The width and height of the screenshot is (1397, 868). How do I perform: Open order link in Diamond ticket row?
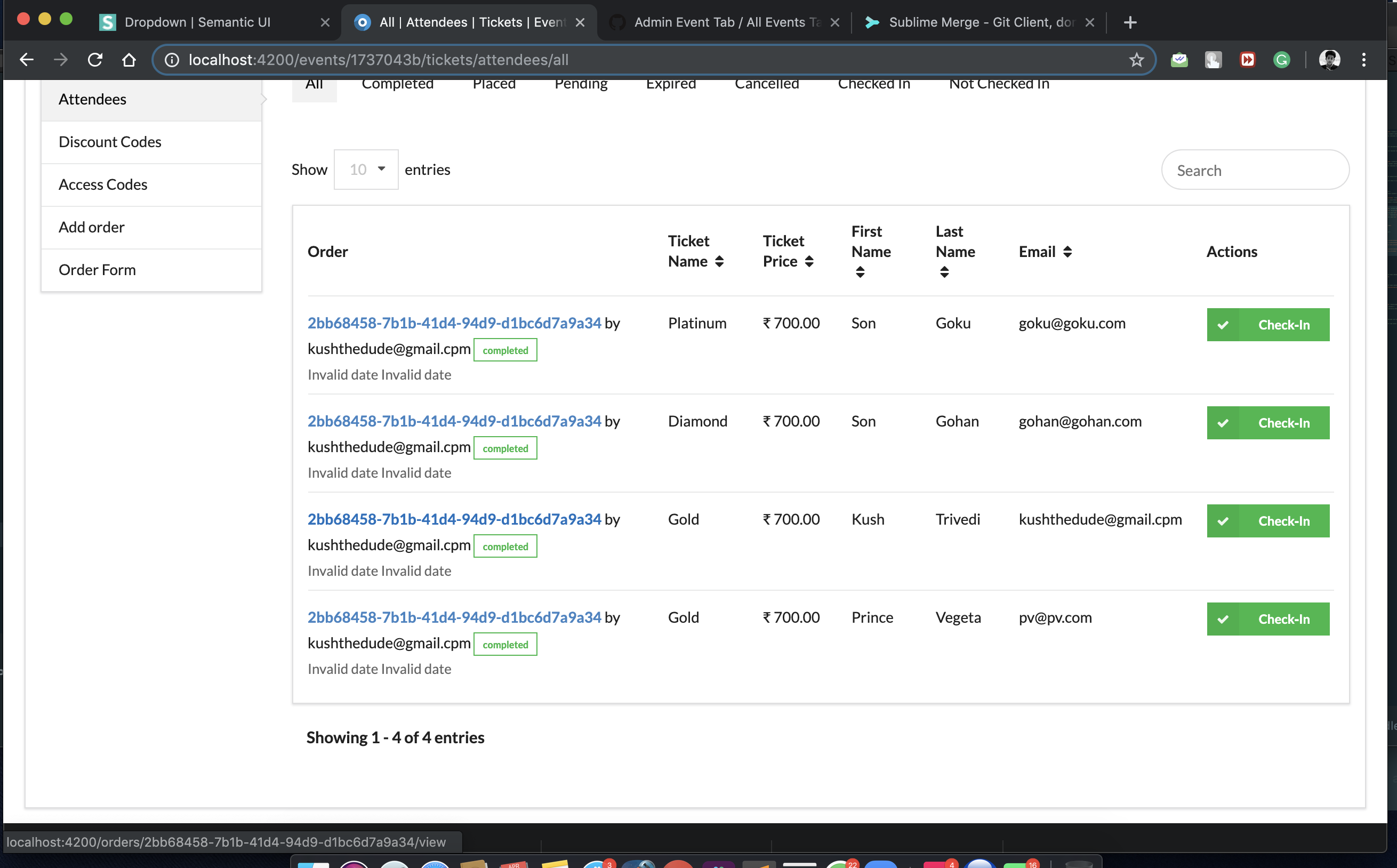[455, 421]
